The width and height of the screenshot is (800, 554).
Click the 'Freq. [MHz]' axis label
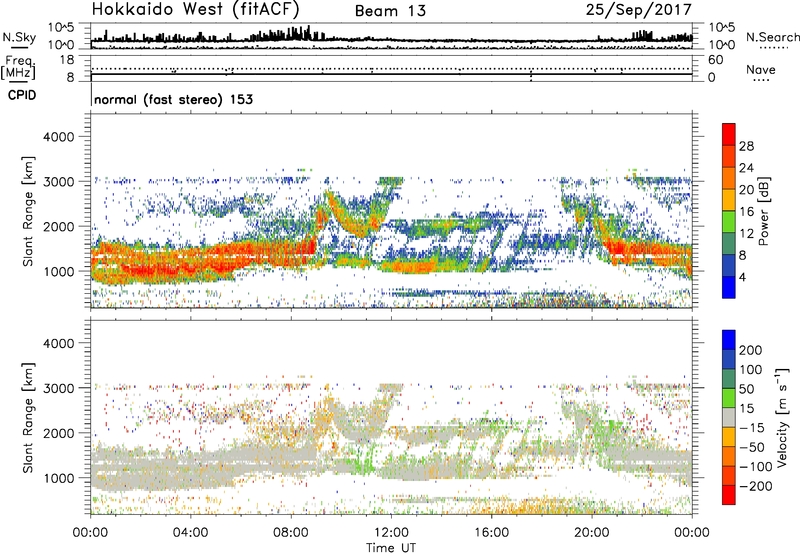click(x=18, y=67)
